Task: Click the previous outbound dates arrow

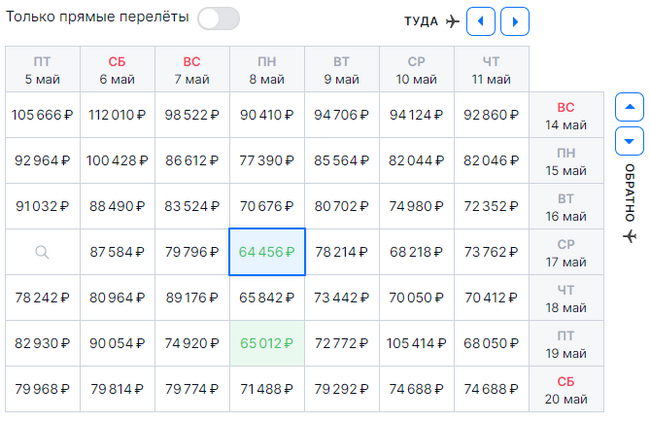Action: tap(482, 21)
